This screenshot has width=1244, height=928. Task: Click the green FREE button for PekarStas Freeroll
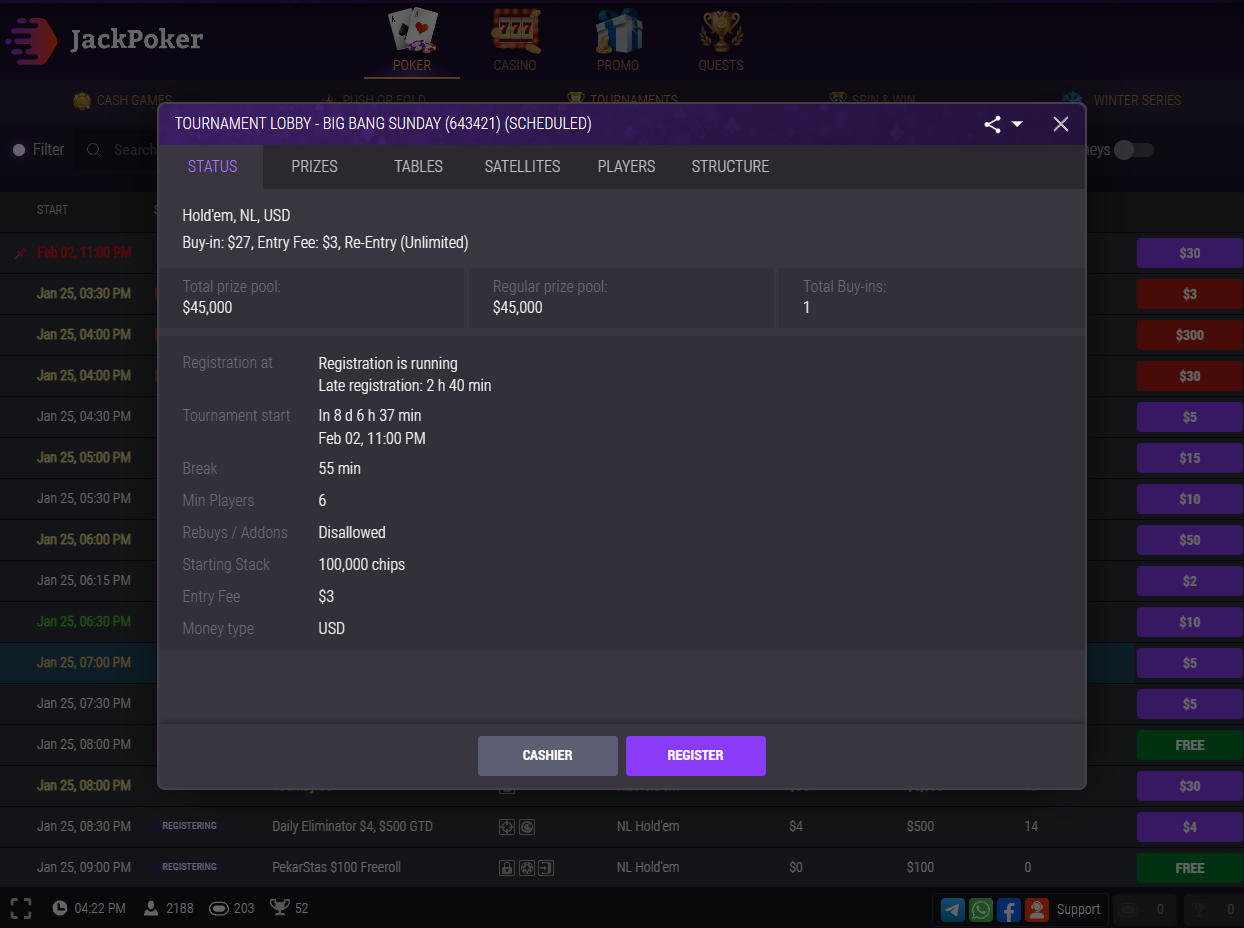(x=1189, y=868)
